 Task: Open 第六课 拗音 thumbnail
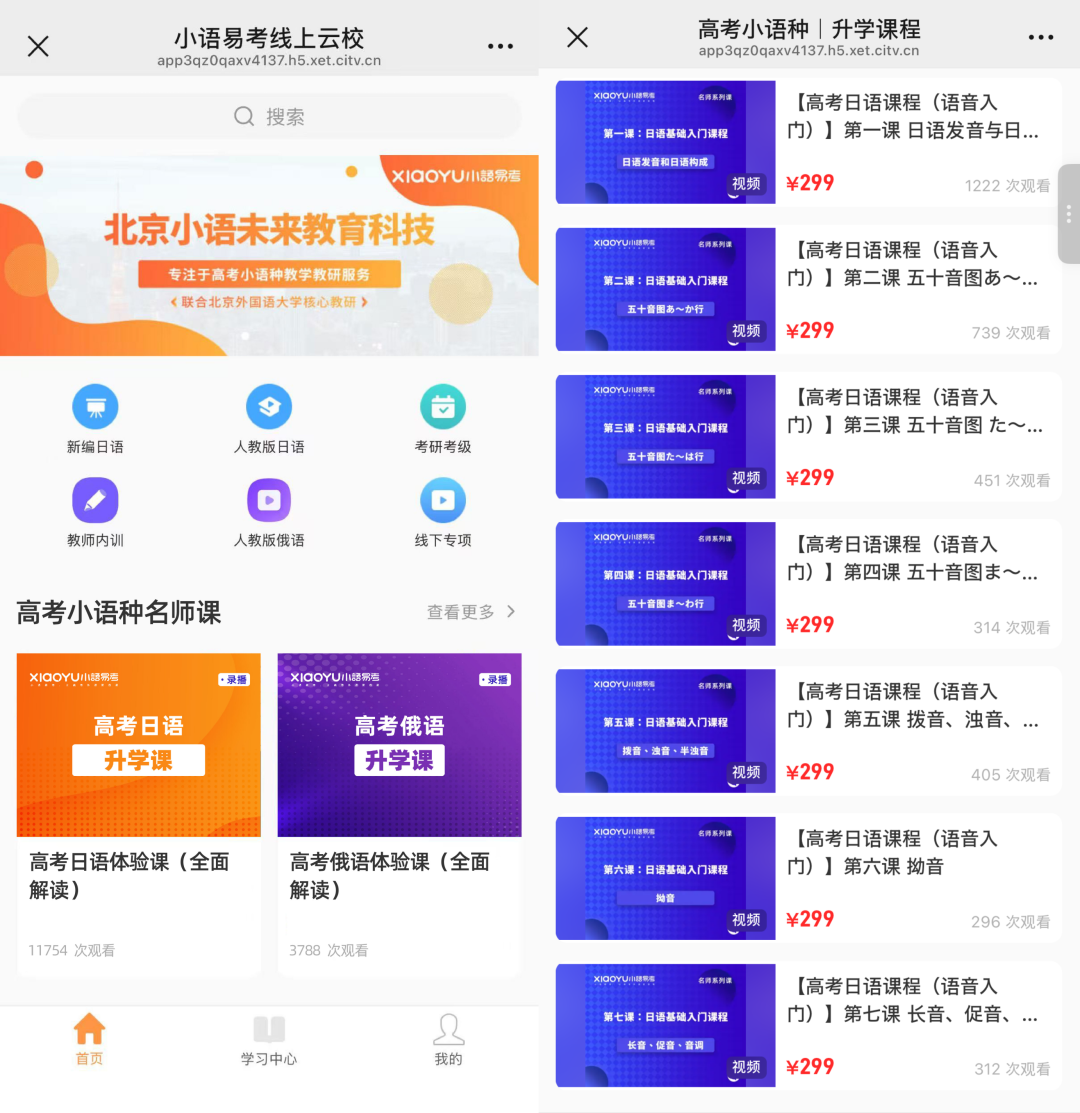click(x=666, y=878)
